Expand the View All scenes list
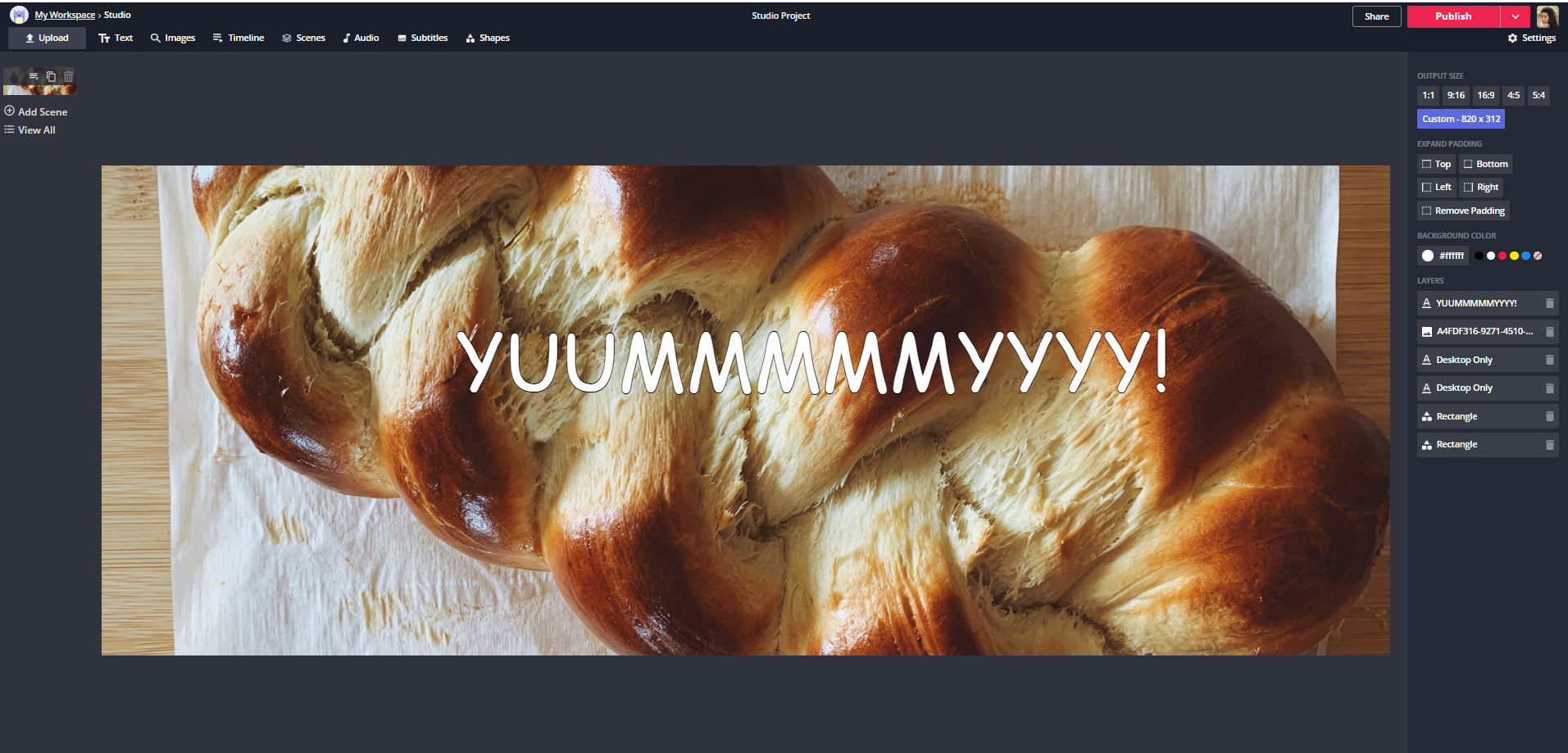The width and height of the screenshot is (1568, 753). [30, 130]
